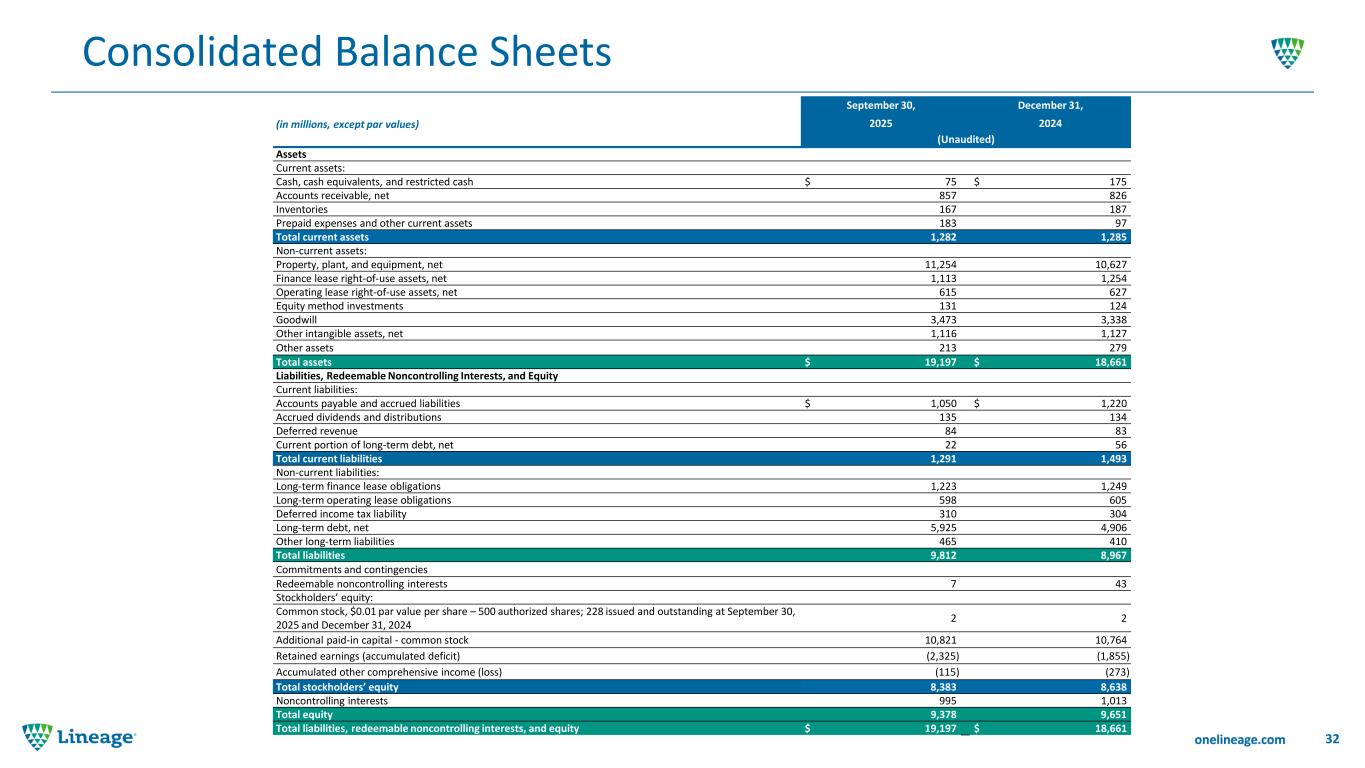Click page number 32

tap(1331, 738)
